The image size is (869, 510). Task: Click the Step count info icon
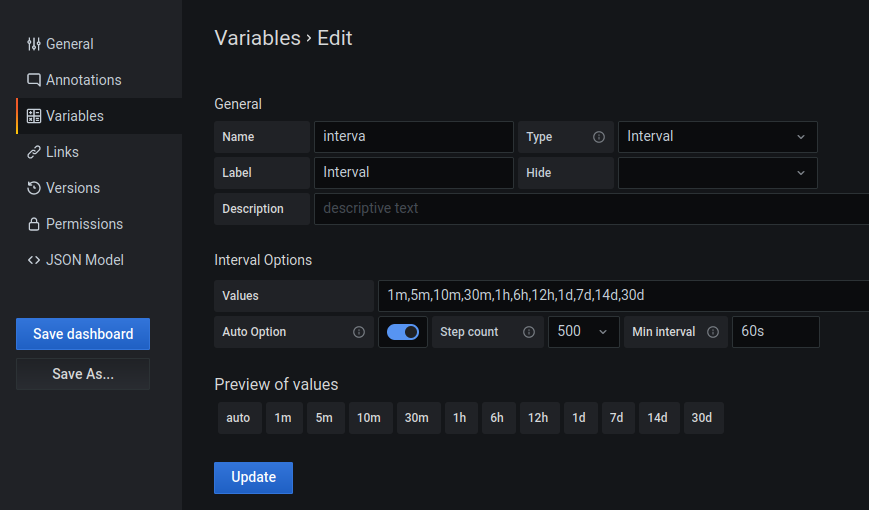click(x=529, y=332)
